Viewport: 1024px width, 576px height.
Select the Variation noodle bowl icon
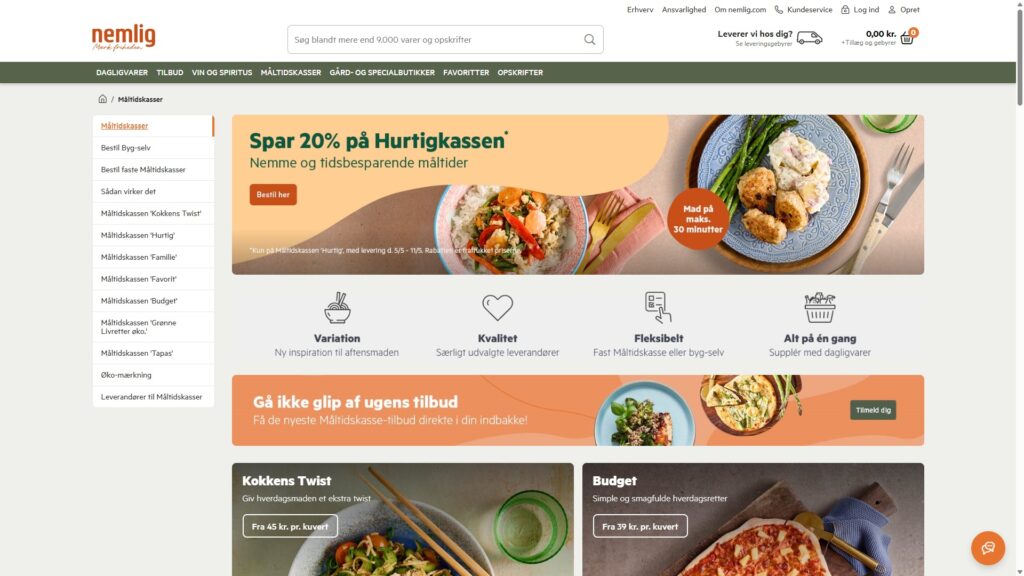pos(337,308)
